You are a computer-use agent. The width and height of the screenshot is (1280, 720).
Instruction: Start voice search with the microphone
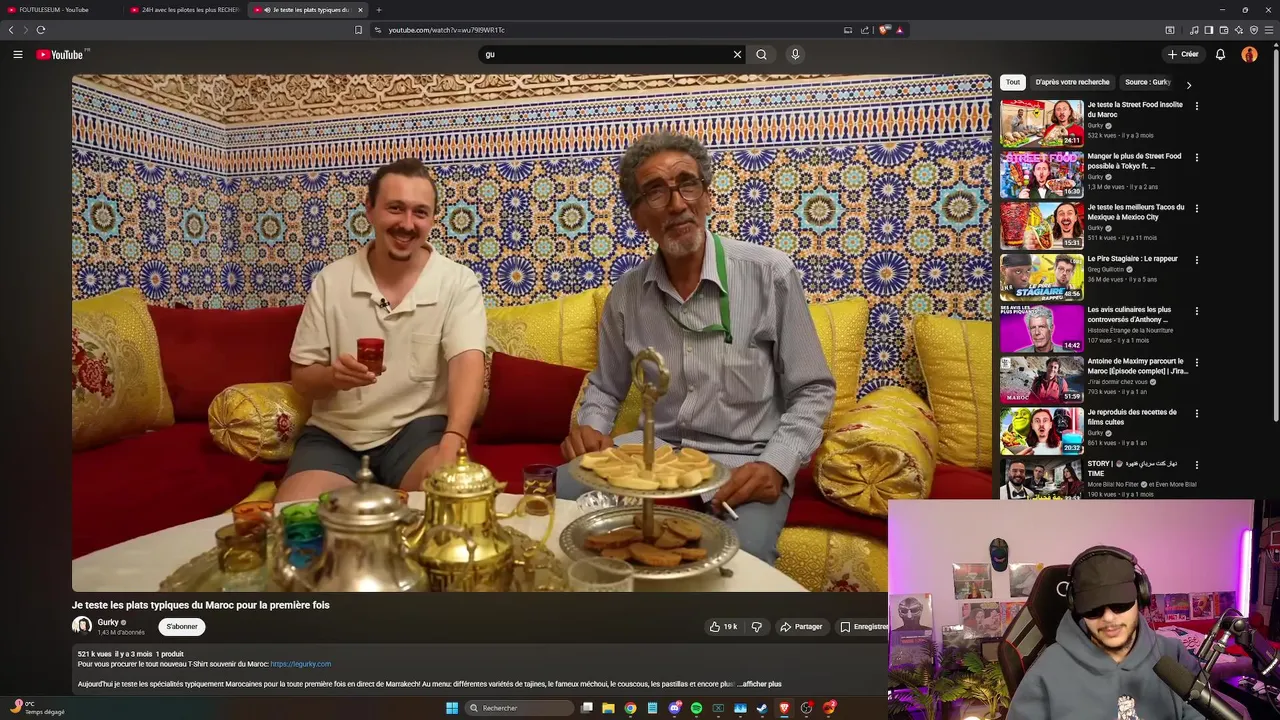point(795,54)
